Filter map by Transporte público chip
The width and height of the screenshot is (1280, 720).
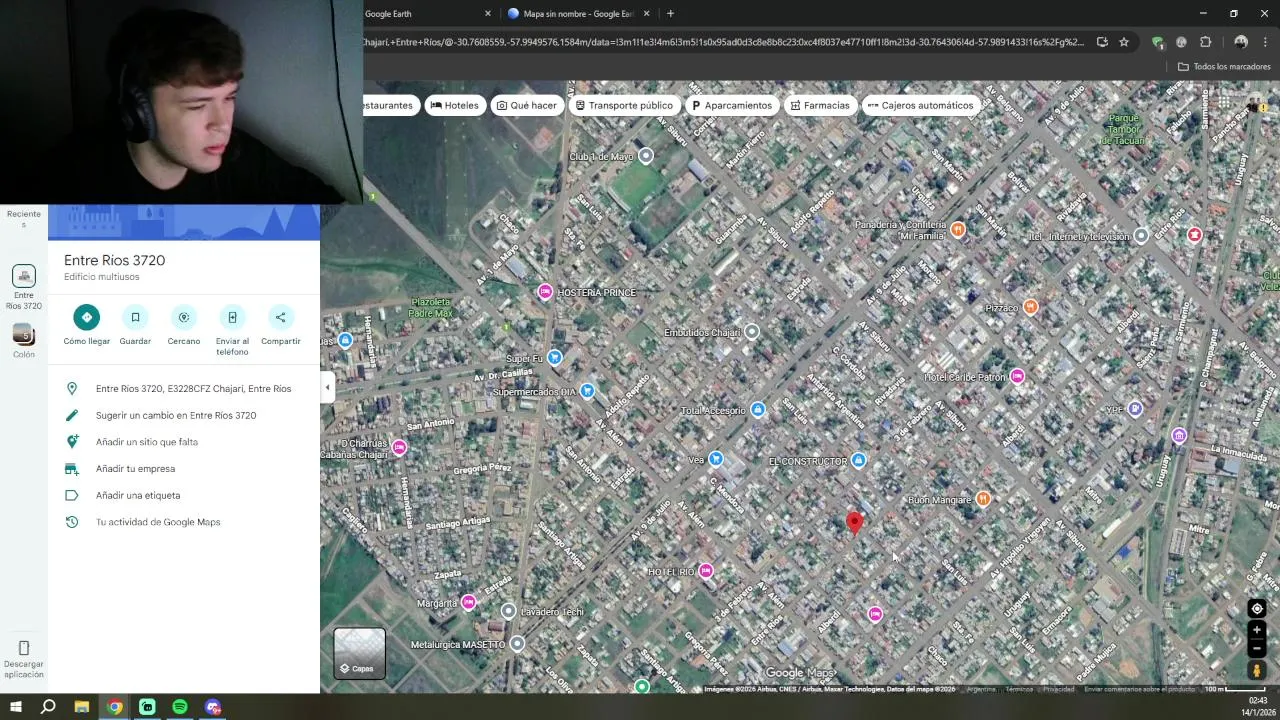point(623,105)
